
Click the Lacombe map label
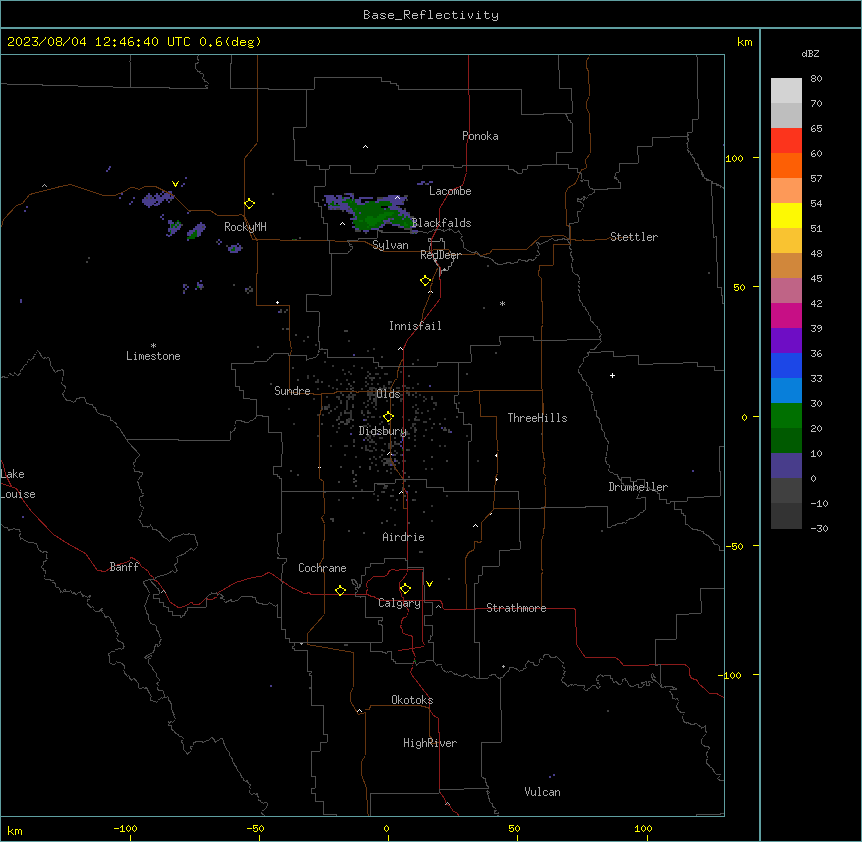(x=450, y=191)
